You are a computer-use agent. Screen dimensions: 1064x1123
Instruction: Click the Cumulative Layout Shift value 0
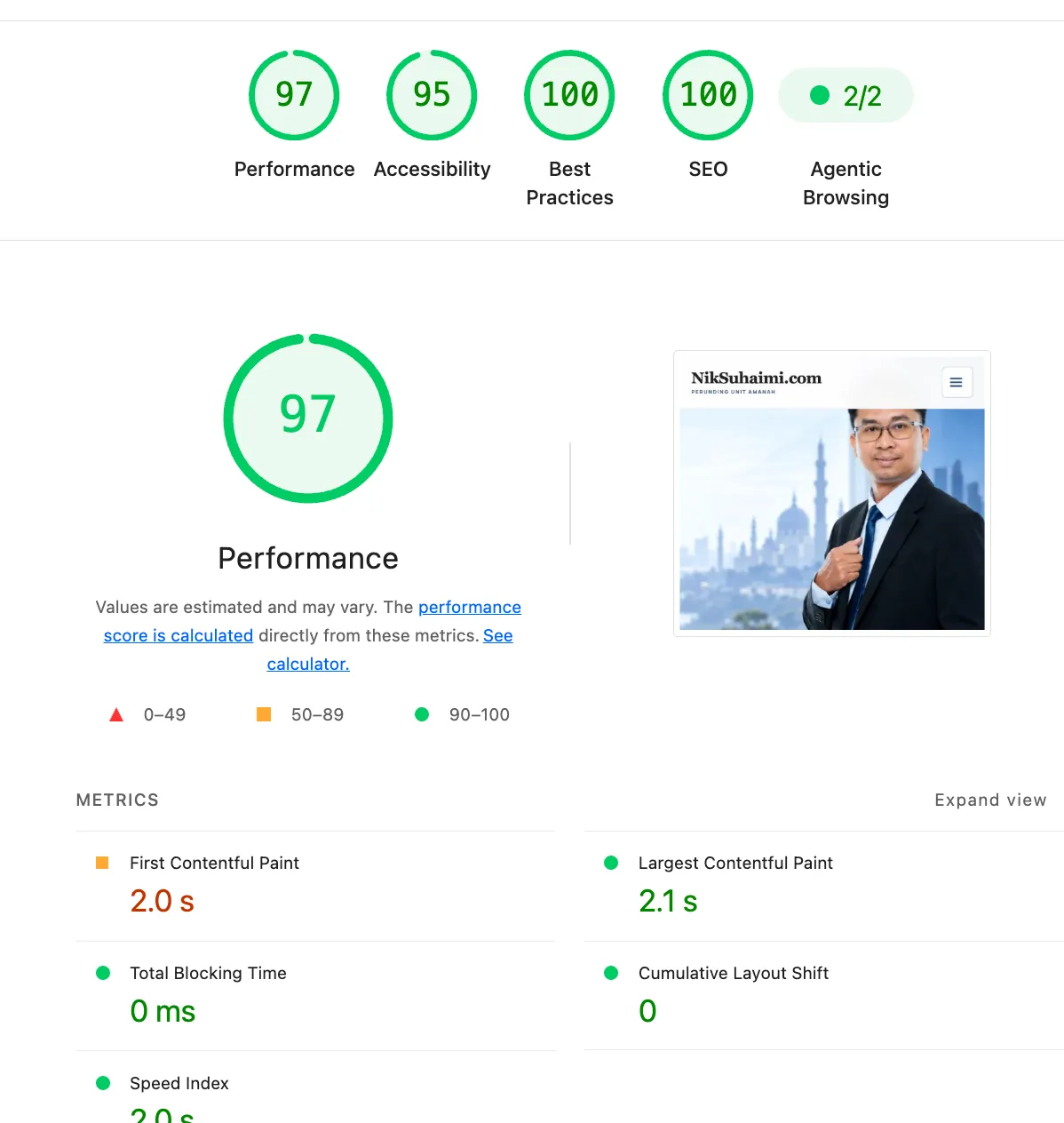647,1011
